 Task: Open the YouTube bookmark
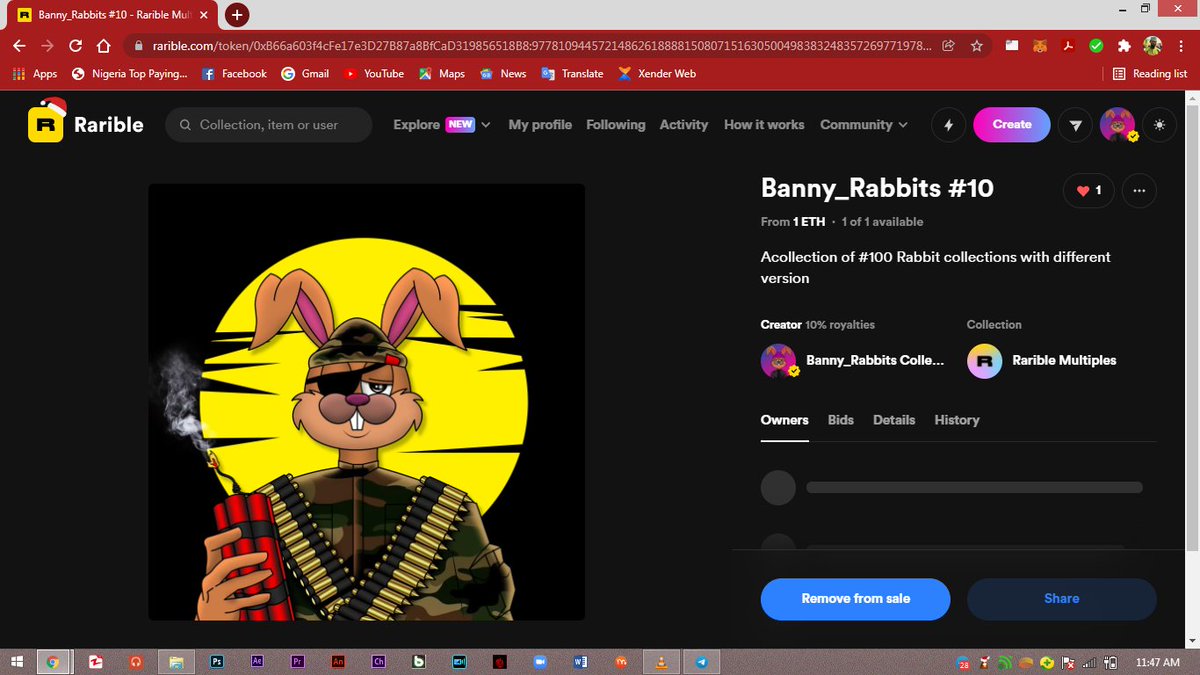pyautogui.click(x=374, y=74)
